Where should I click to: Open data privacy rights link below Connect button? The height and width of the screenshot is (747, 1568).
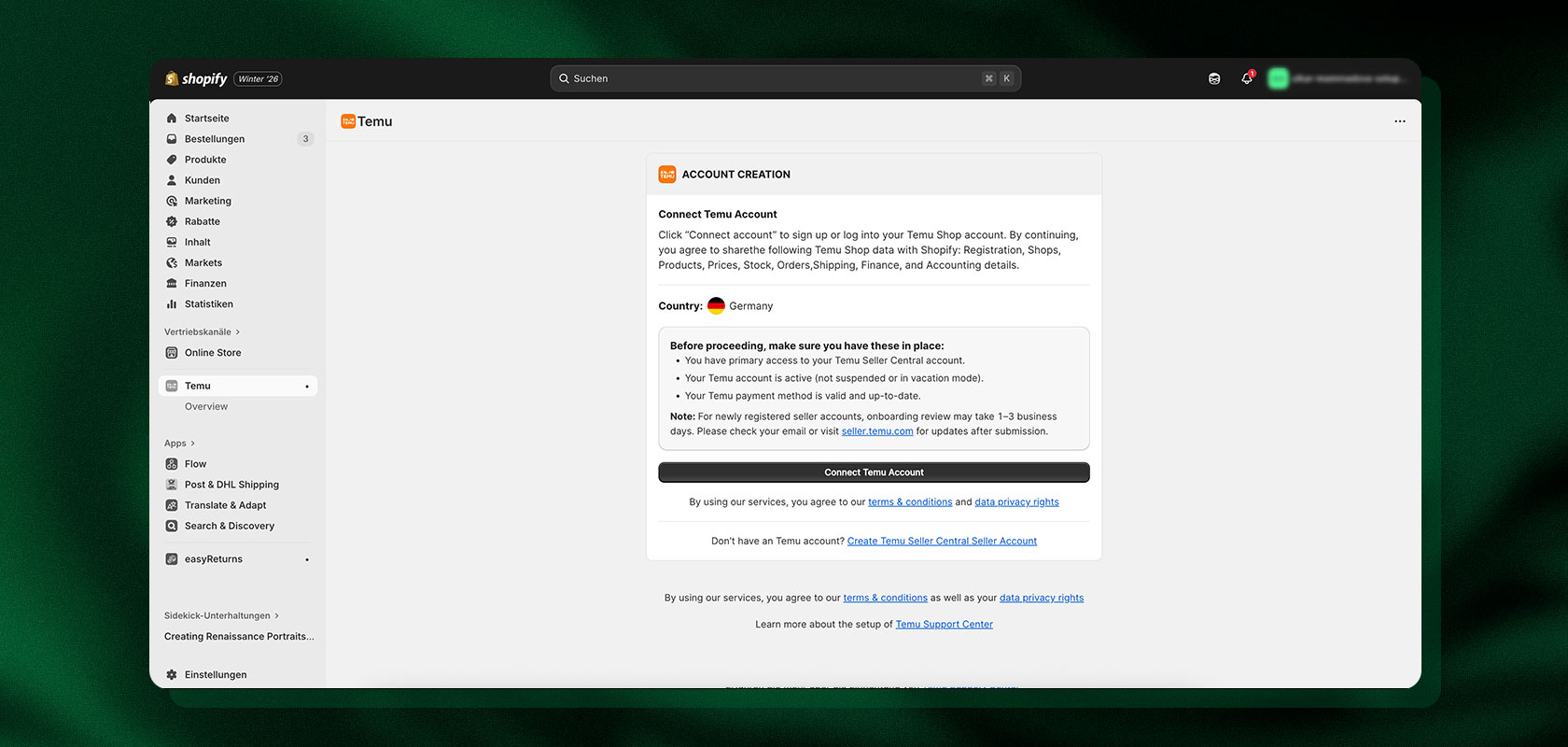1016,502
